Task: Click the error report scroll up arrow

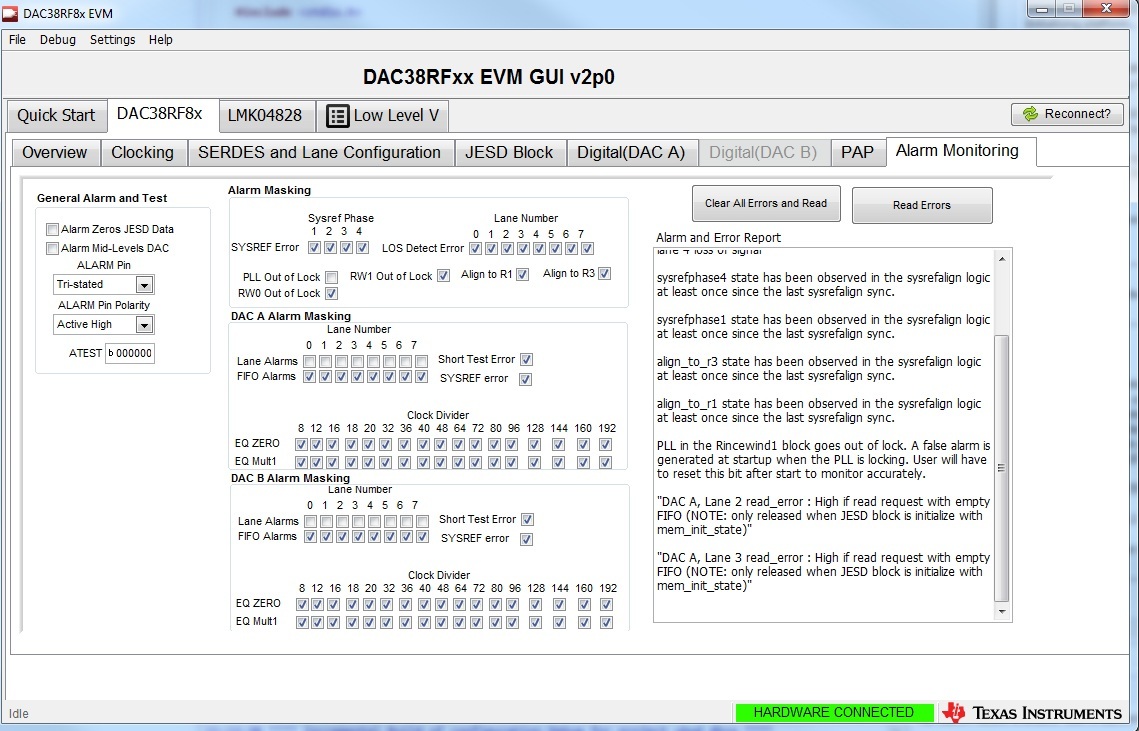Action: pos(1002,259)
